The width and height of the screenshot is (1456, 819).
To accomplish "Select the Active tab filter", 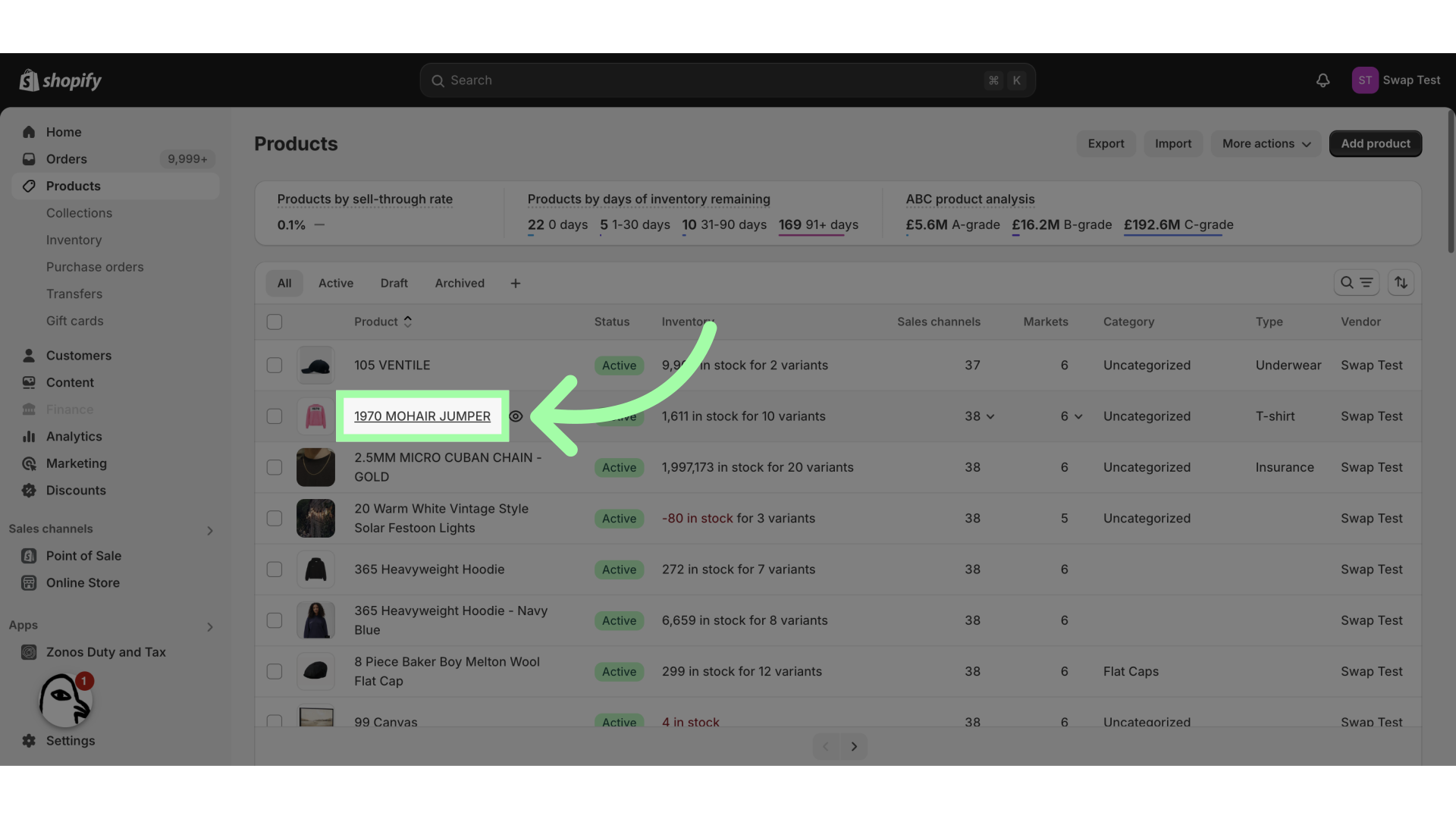I will [336, 283].
